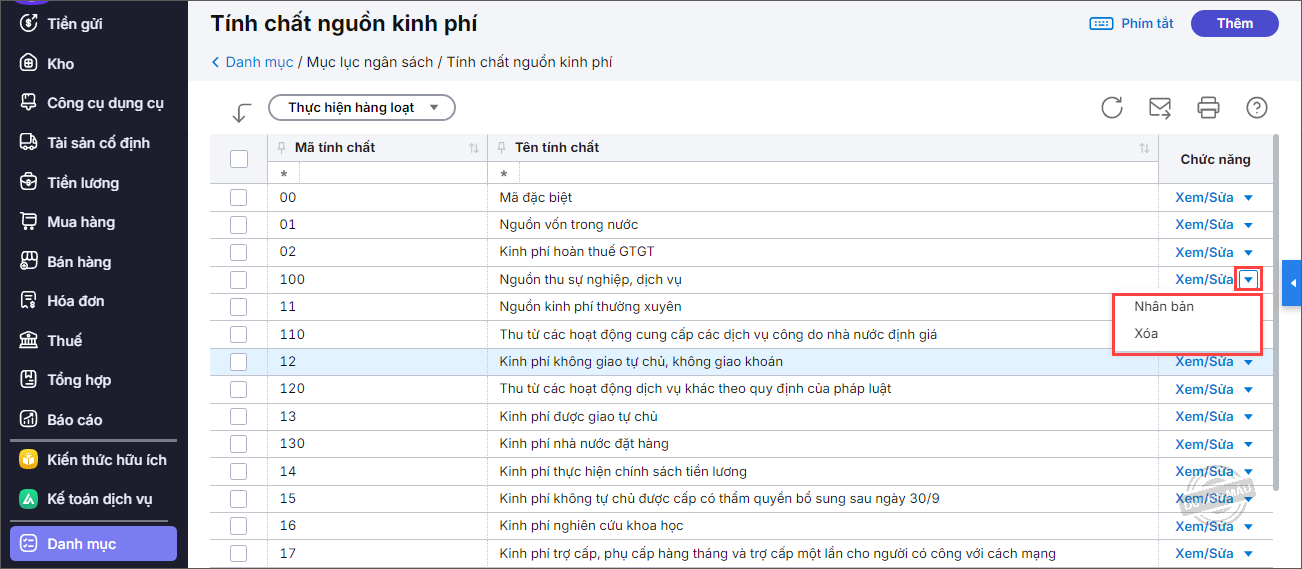Check the row for code 12

[x=238, y=362]
